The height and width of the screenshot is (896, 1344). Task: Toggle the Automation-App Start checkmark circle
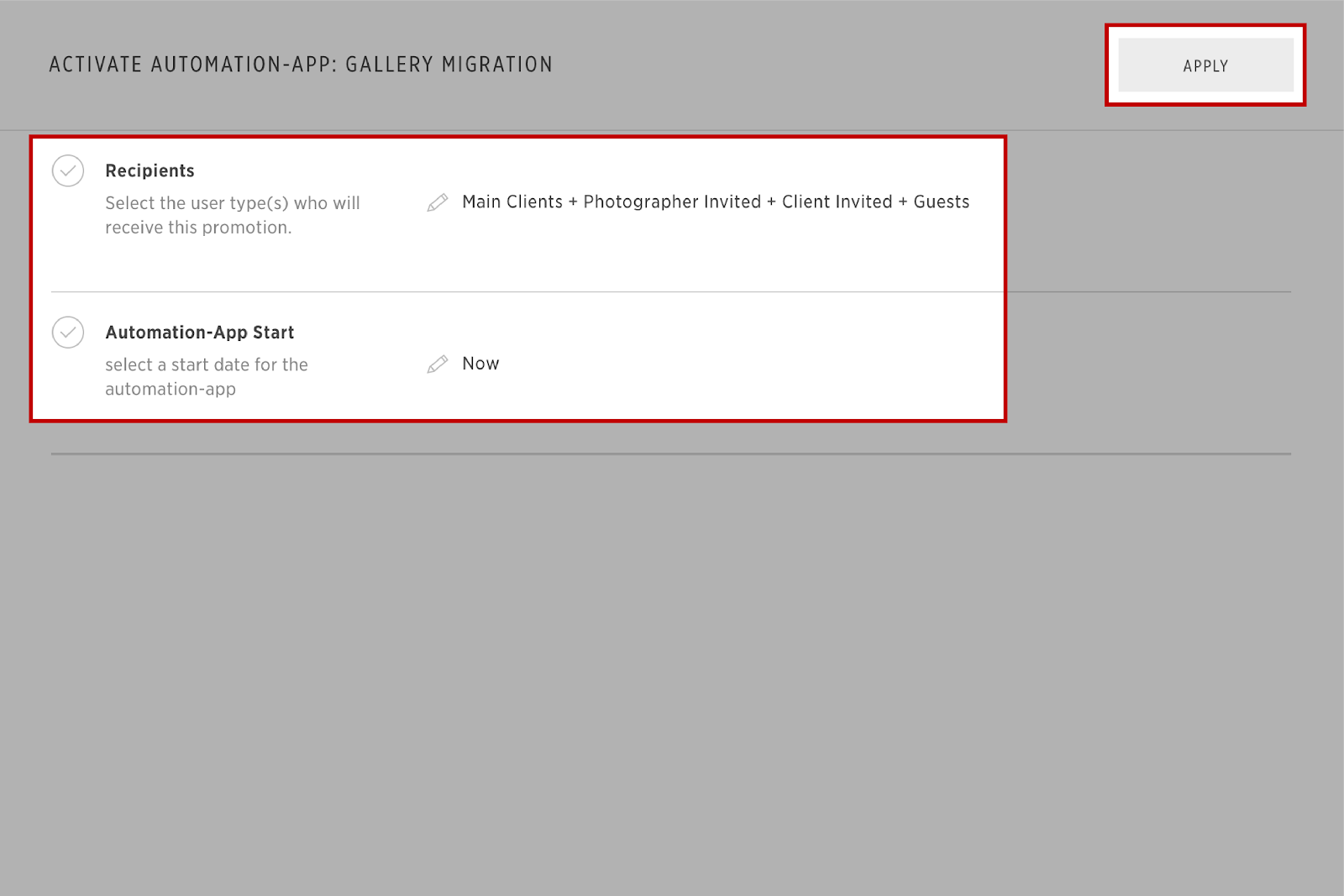coord(68,333)
